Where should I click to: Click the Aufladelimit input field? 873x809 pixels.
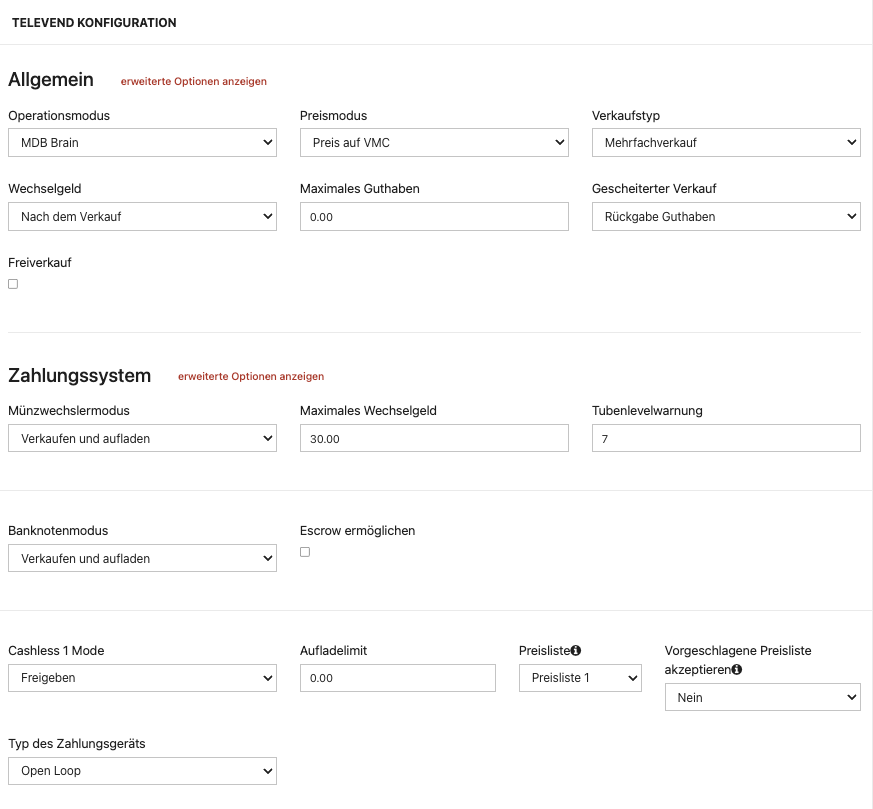pos(398,679)
